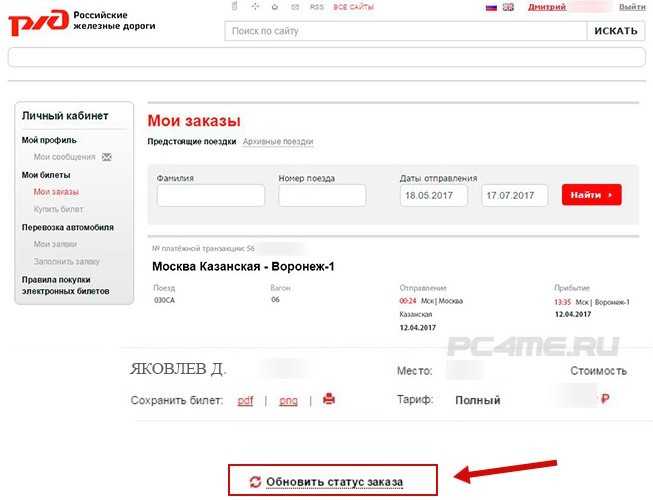Open the RSS feed link
Screen dimensions: 653x500
pos(316,7)
